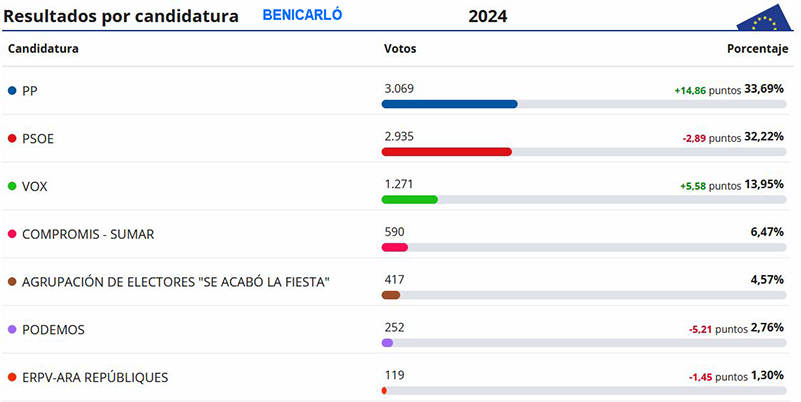Click the red PSOE party dot
The height and width of the screenshot is (402, 801).
tap(12, 138)
